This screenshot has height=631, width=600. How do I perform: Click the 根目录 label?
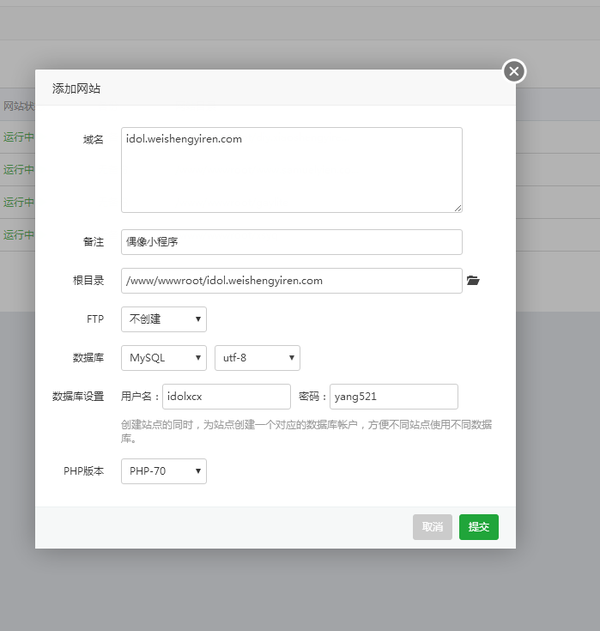[88, 280]
